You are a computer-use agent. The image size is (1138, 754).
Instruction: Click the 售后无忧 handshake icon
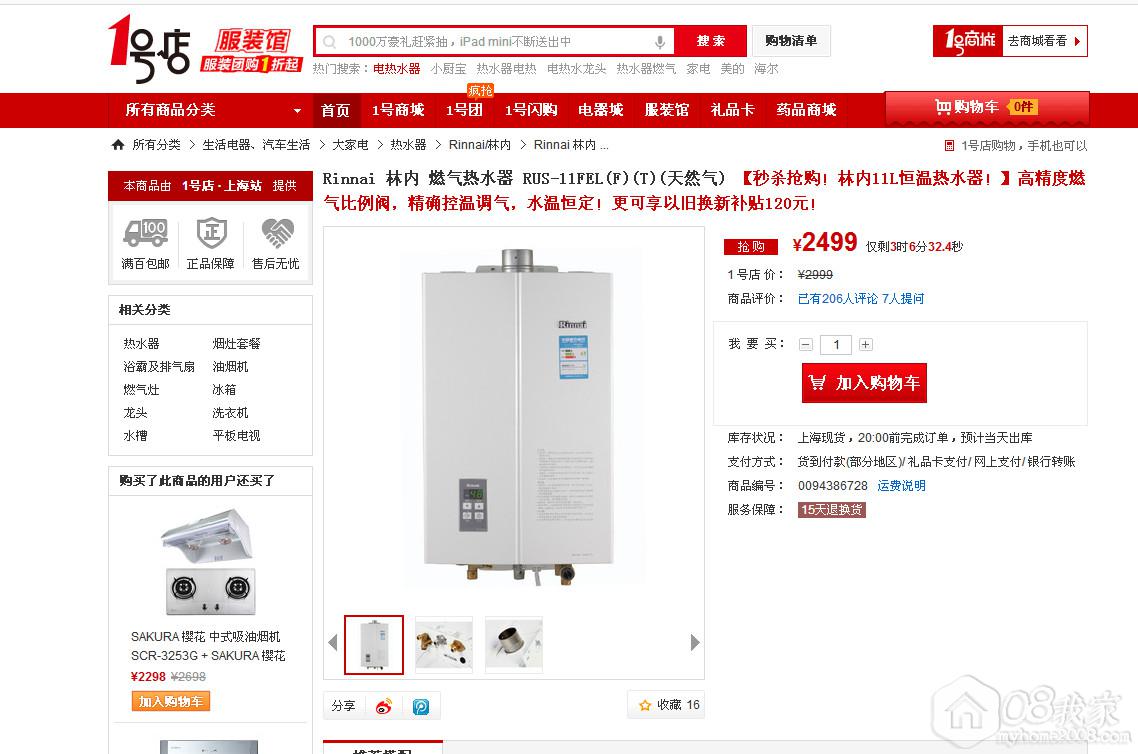click(x=277, y=233)
